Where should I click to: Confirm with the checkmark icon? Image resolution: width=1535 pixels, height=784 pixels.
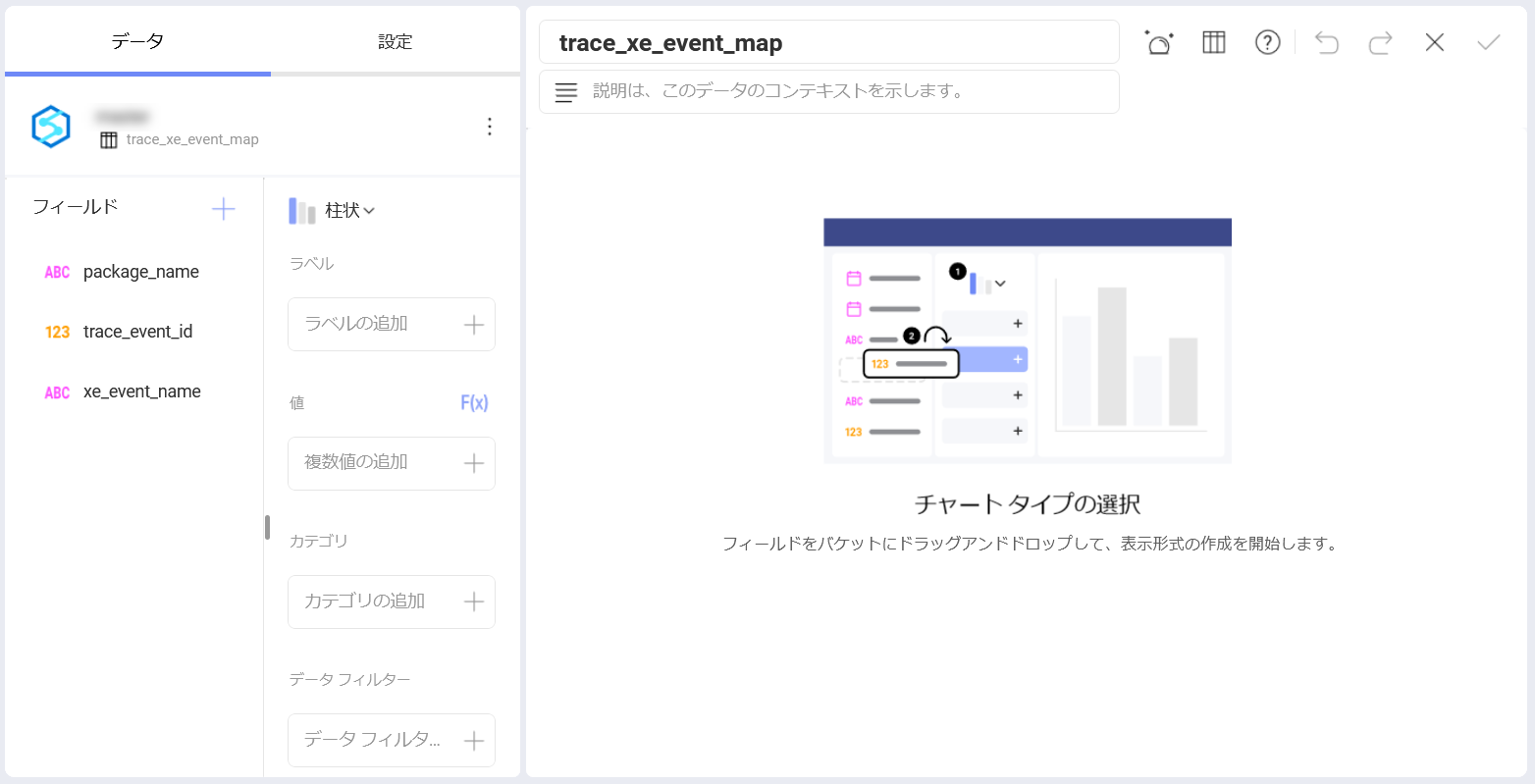(1489, 42)
